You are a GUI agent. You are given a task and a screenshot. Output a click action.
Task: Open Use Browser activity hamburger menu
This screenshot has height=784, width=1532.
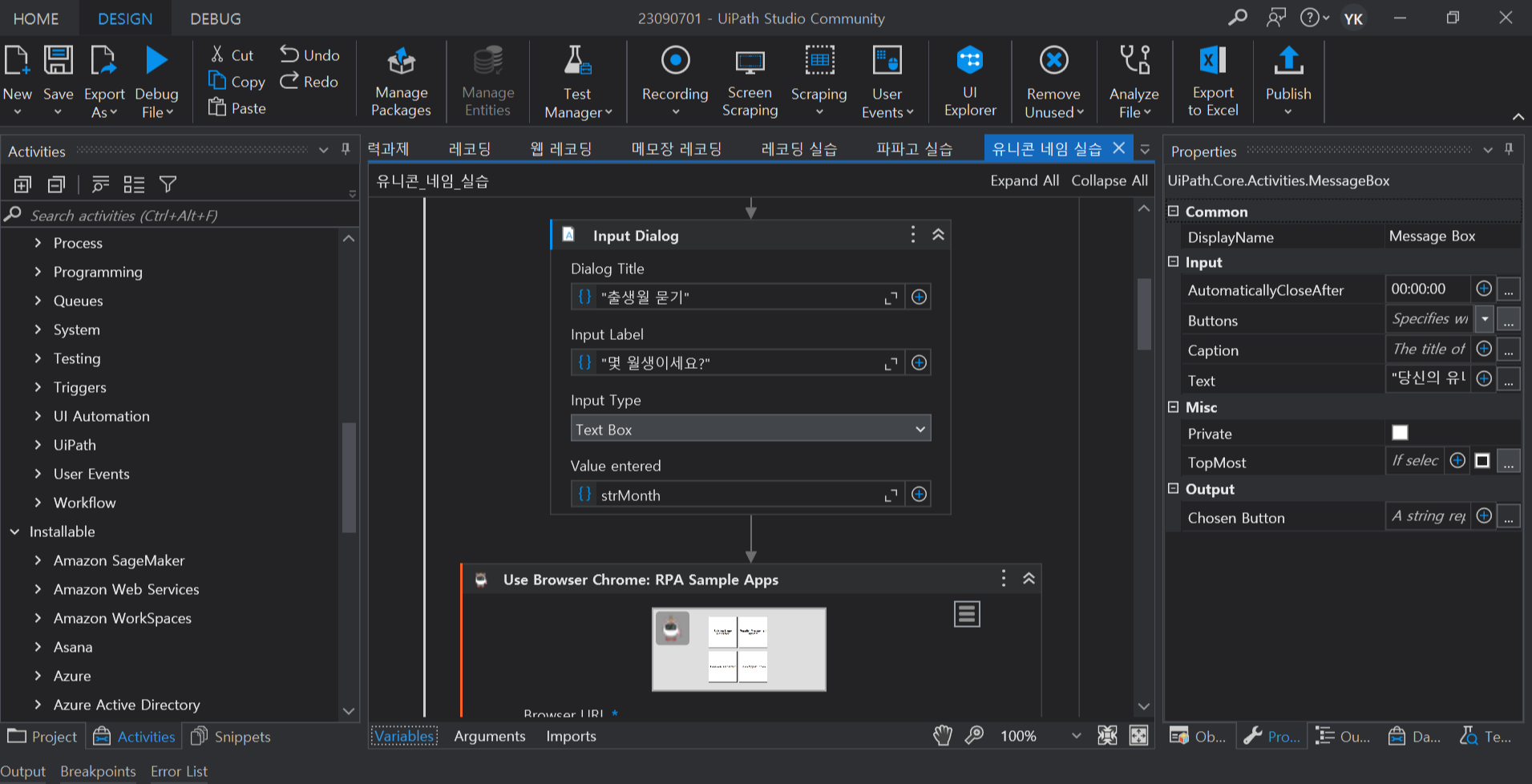click(x=967, y=614)
